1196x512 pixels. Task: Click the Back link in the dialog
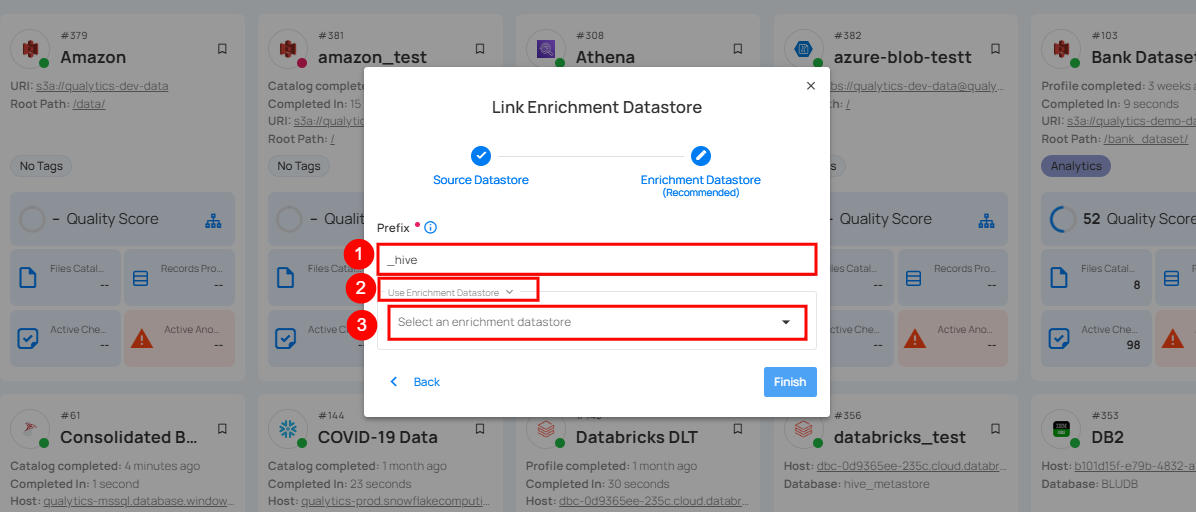coord(416,382)
